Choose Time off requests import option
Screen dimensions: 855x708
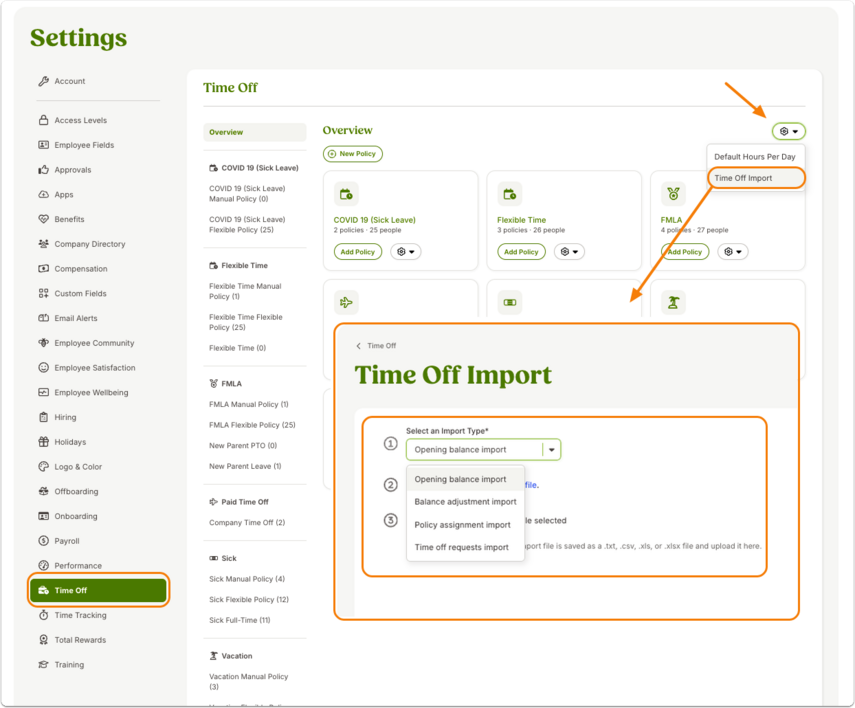(x=465, y=547)
